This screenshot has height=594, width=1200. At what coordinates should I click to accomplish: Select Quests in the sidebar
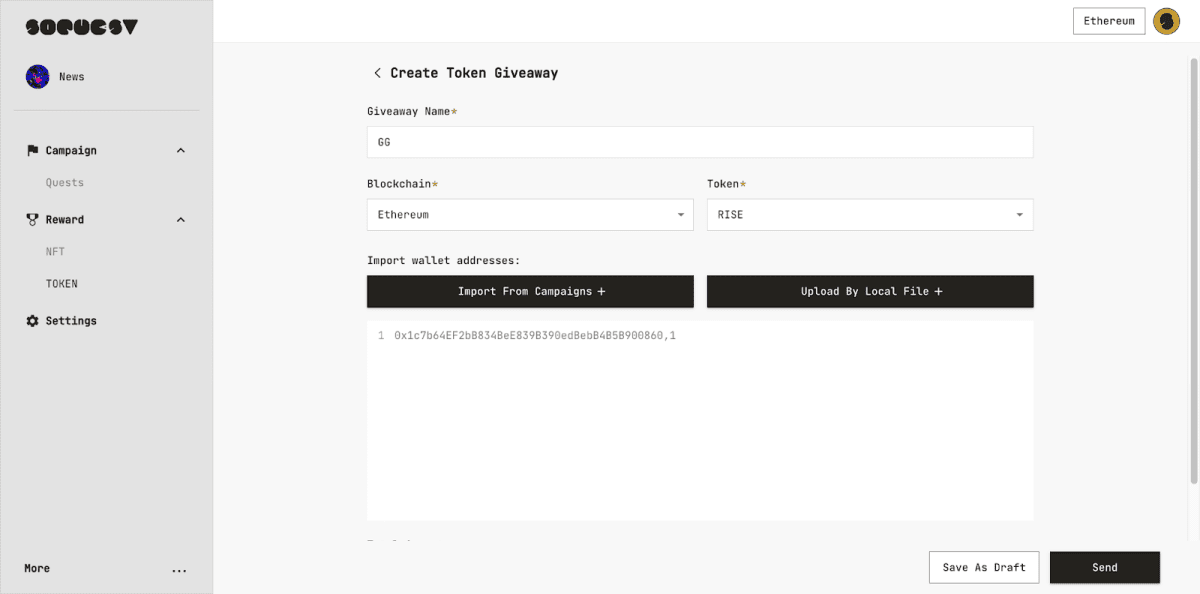click(65, 183)
